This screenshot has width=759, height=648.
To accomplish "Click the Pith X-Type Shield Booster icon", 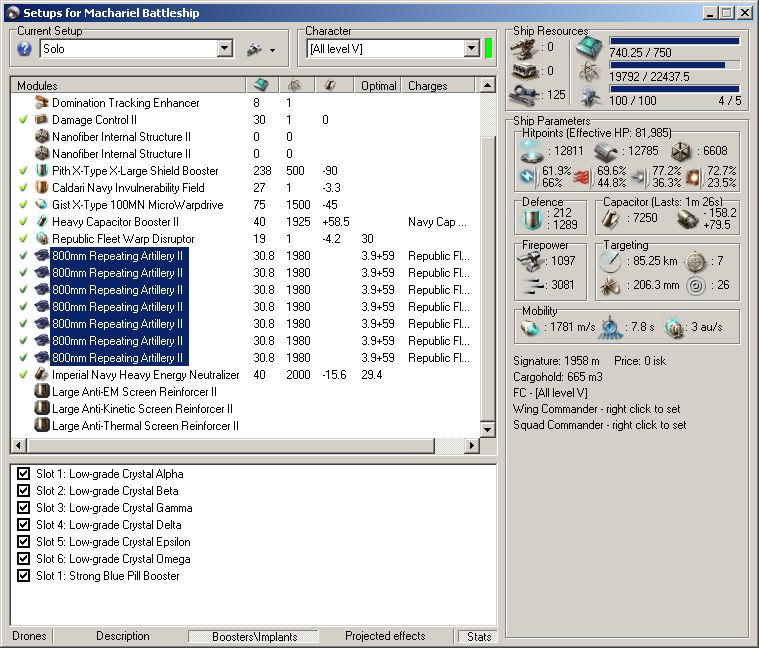I will [x=42, y=171].
